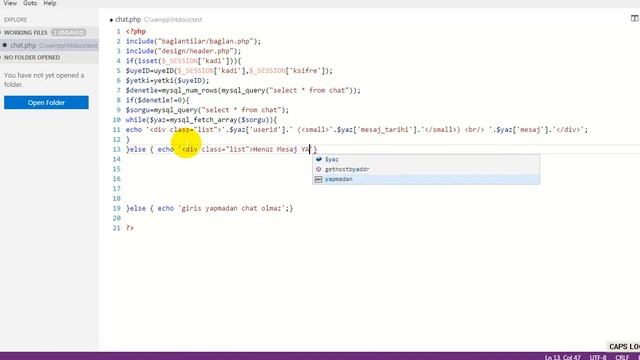This screenshot has width=640, height=360.
Task: Click the if($denetle!=0){ line
Action: [x=158, y=100]
